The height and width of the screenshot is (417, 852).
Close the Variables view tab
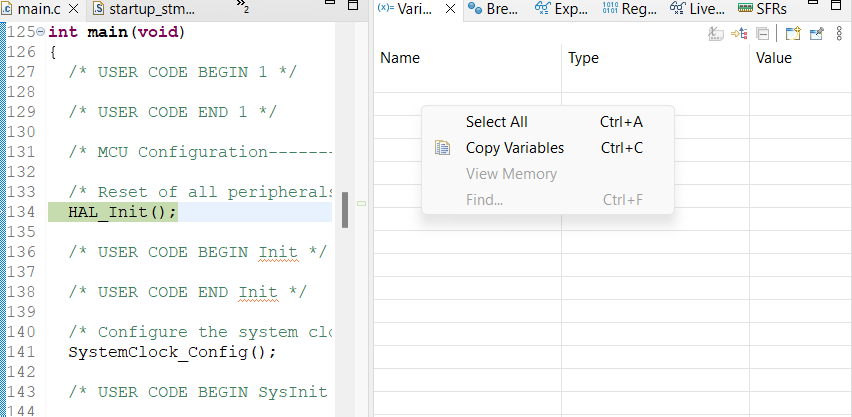(450, 10)
